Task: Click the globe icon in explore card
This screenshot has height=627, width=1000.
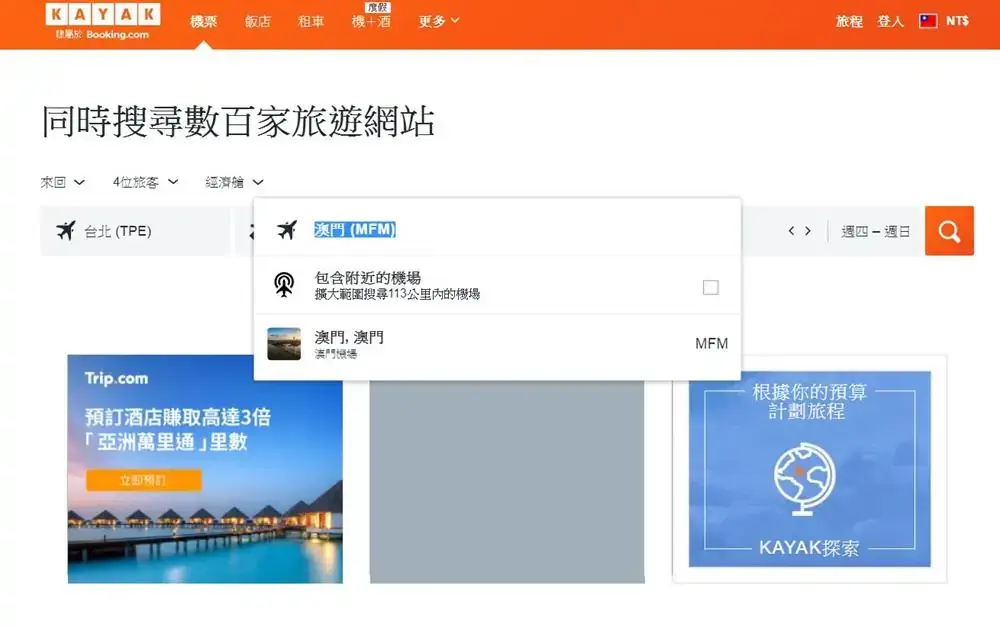Action: 805,478
